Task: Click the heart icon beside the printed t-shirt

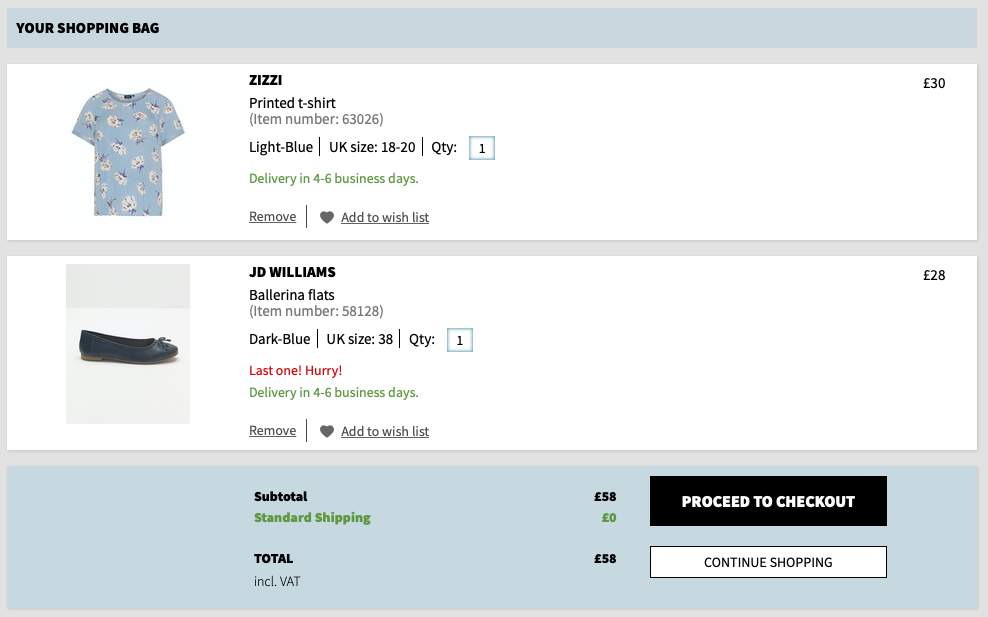Action: (326, 217)
